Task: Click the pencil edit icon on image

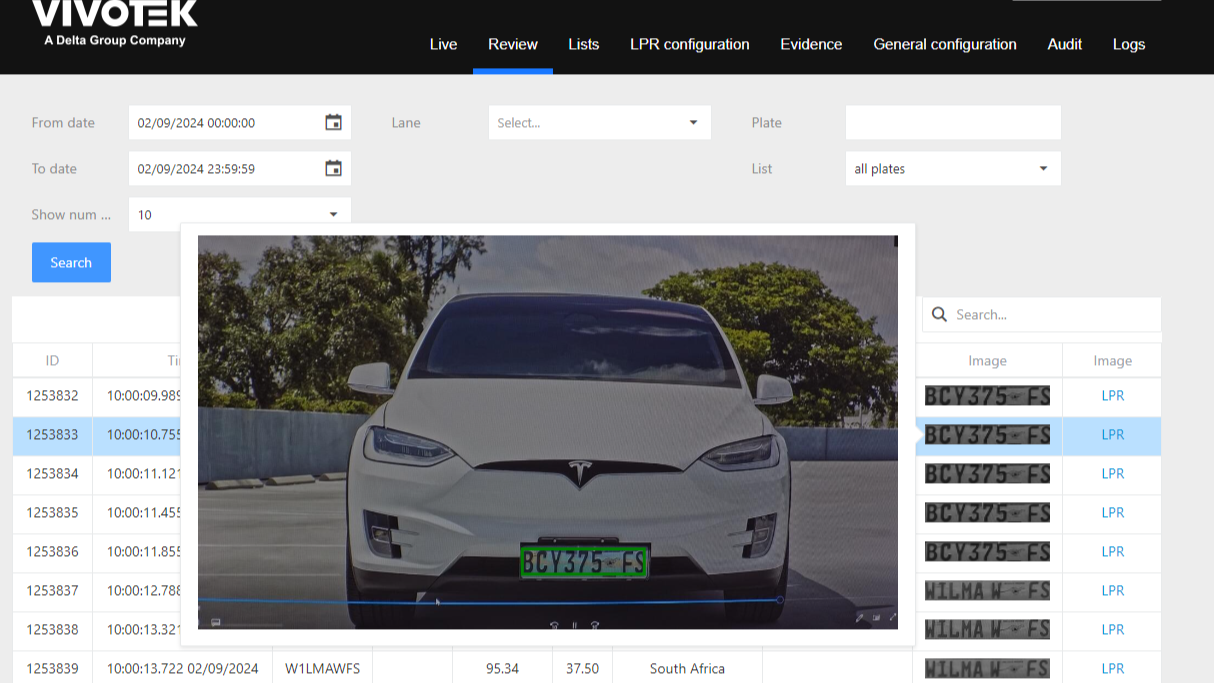Action: (859, 618)
